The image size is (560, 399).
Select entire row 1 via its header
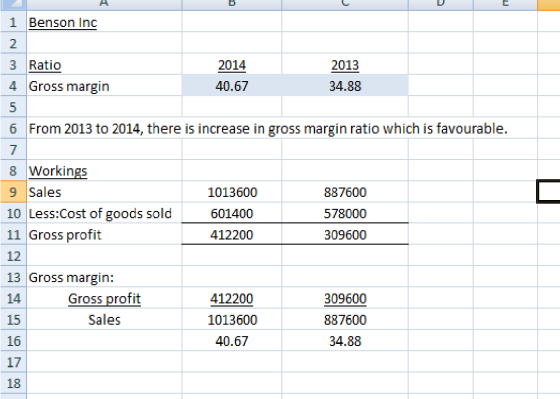tap(13, 22)
